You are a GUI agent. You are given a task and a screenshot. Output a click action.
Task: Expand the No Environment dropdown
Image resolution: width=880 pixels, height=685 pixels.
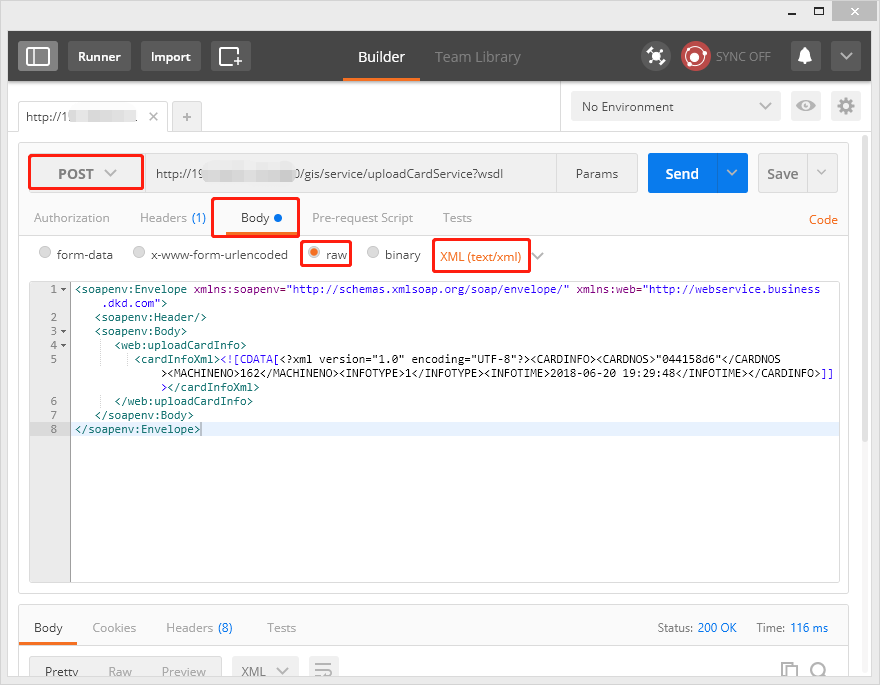point(675,106)
